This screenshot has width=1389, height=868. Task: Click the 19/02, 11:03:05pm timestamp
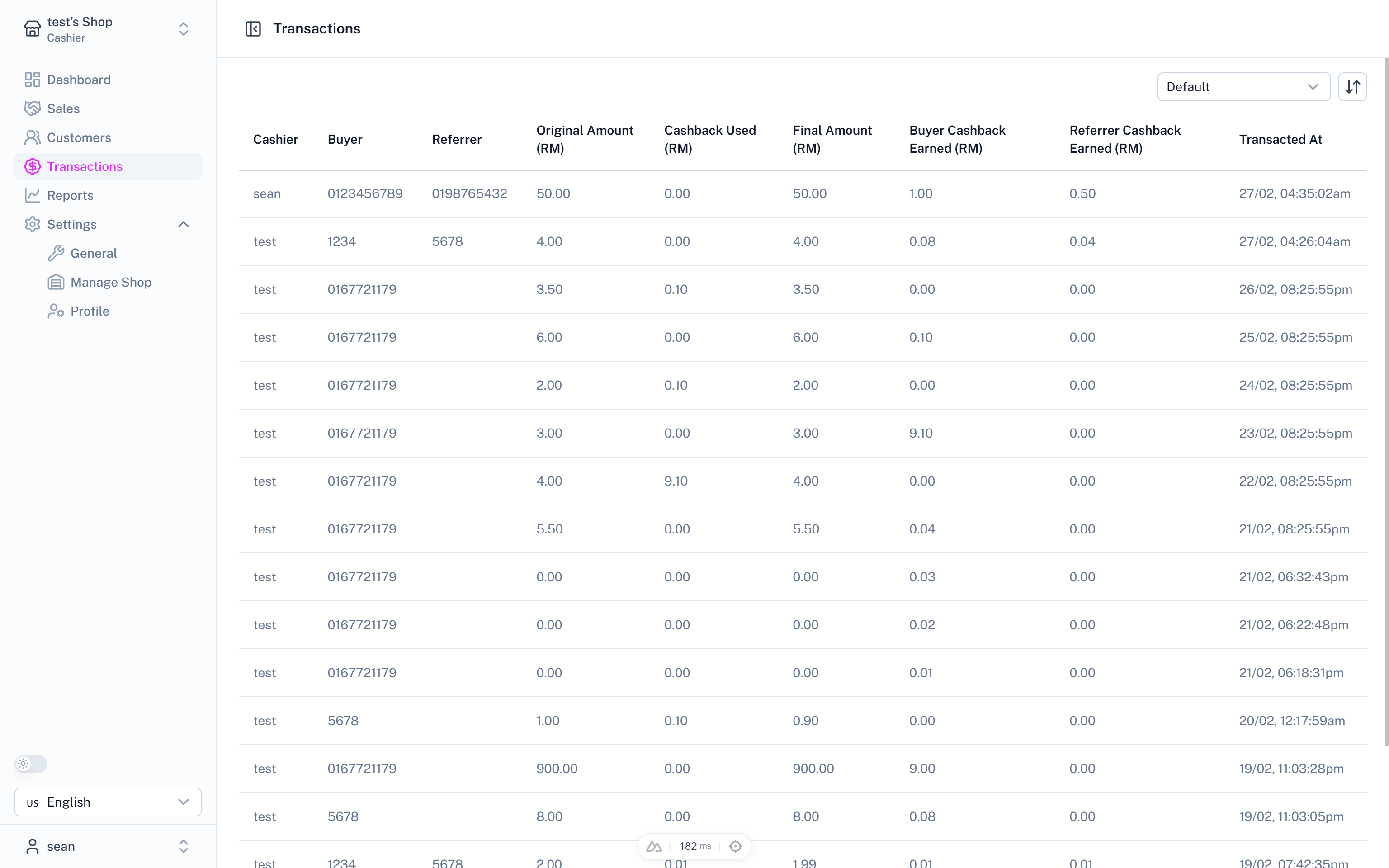[1291, 816]
